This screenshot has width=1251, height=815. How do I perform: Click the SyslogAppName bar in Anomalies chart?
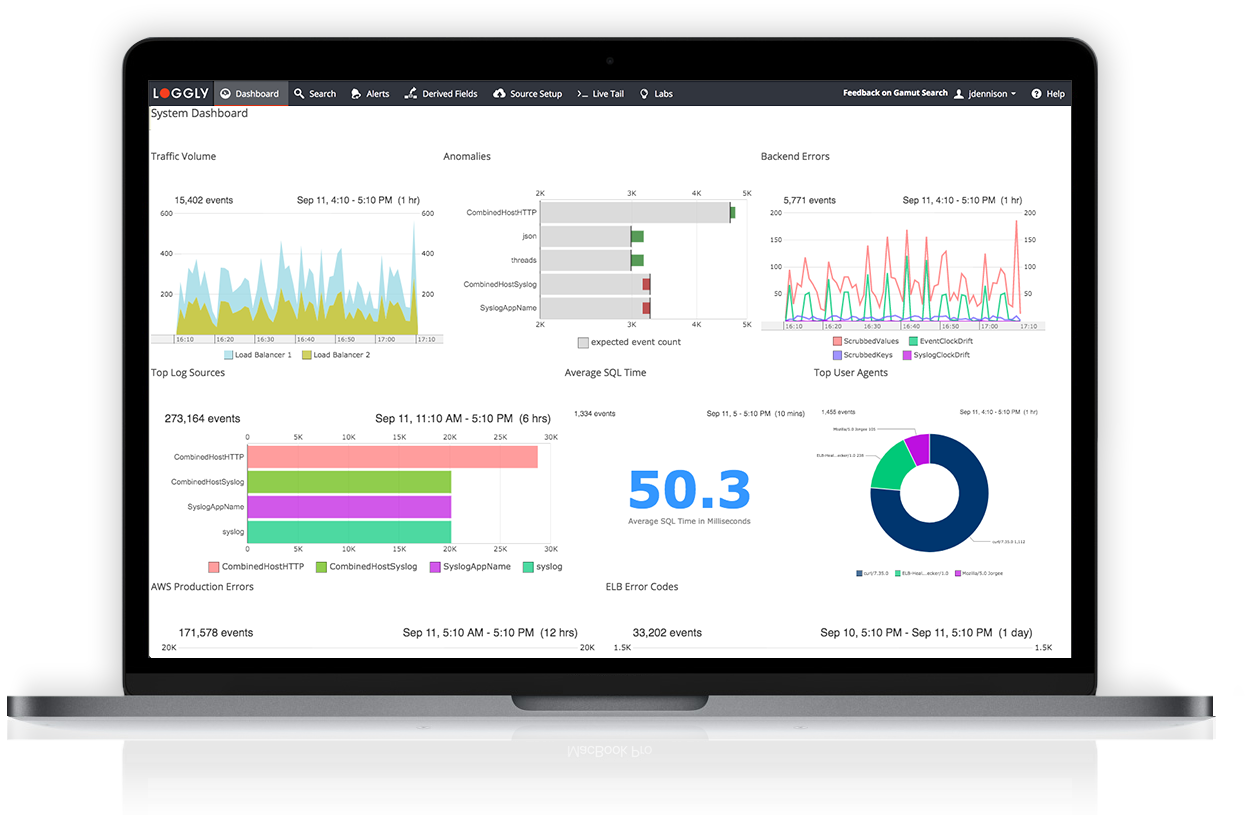595,308
